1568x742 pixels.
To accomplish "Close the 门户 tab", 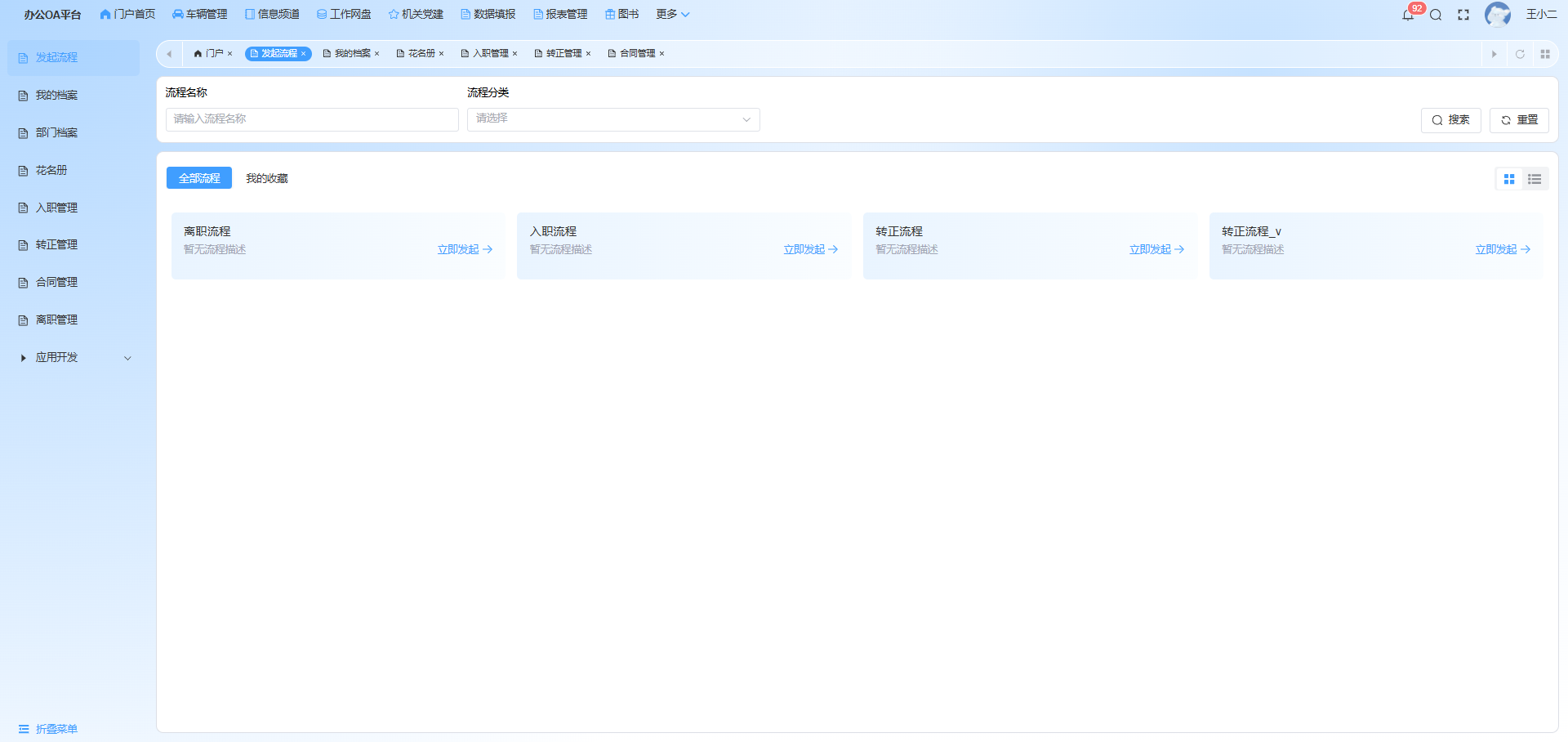I will [x=230, y=54].
